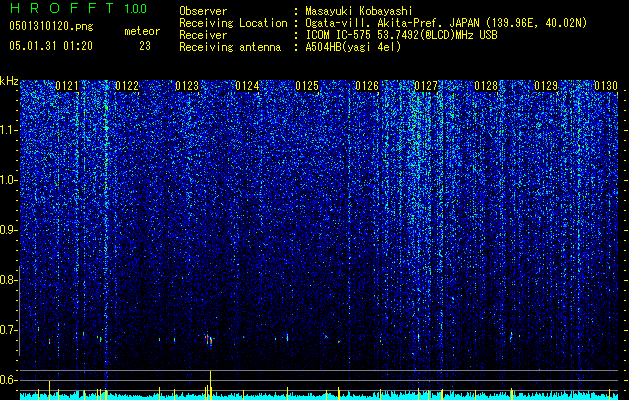Click the 0125 time marker
629x400 pixels.
[307, 86]
